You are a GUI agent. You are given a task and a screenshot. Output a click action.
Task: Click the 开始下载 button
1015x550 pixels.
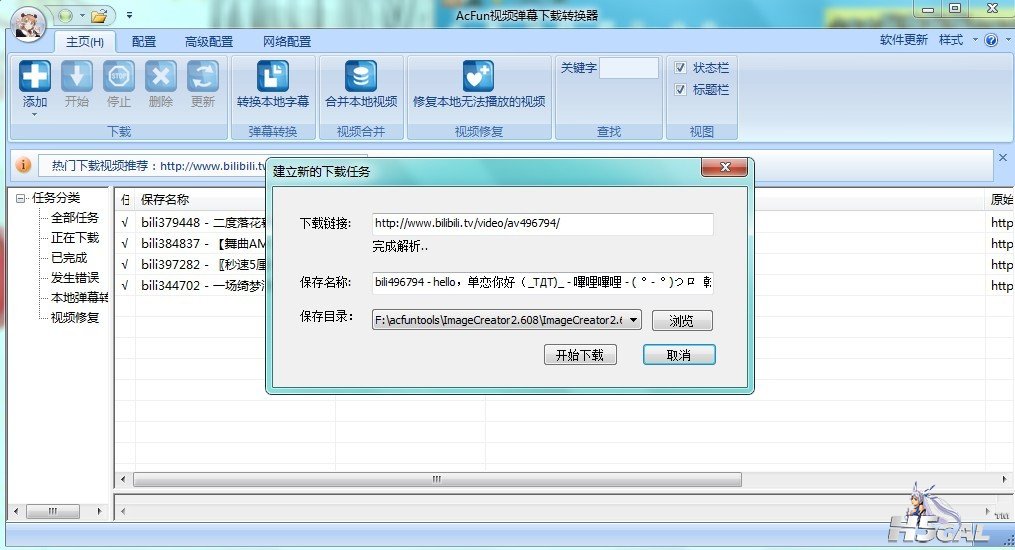click(x=580, y=355)
